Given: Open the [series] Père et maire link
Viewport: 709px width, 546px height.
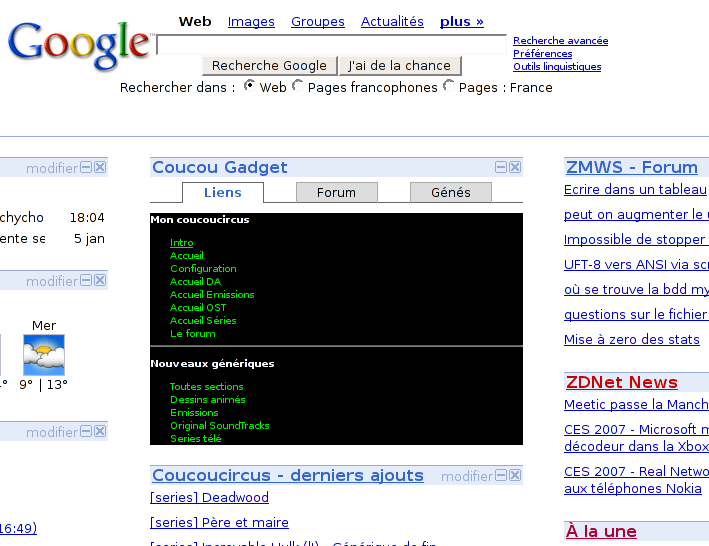Looking at the screenshot, I should 219,522.
